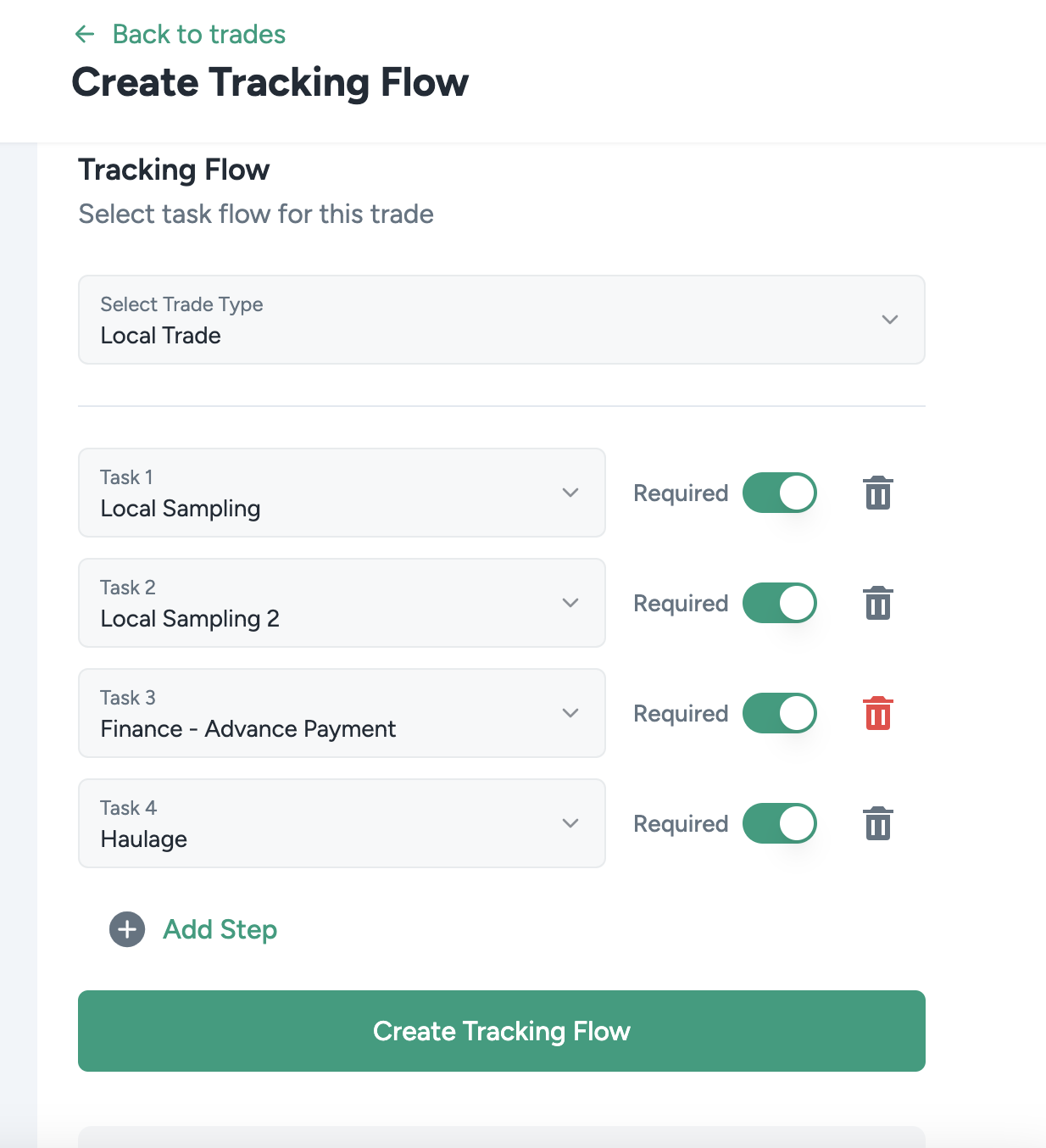Screen dimensions: 1046x1148
Task: Open Task 2 dropdown chevron
Action: click(570, 603)
